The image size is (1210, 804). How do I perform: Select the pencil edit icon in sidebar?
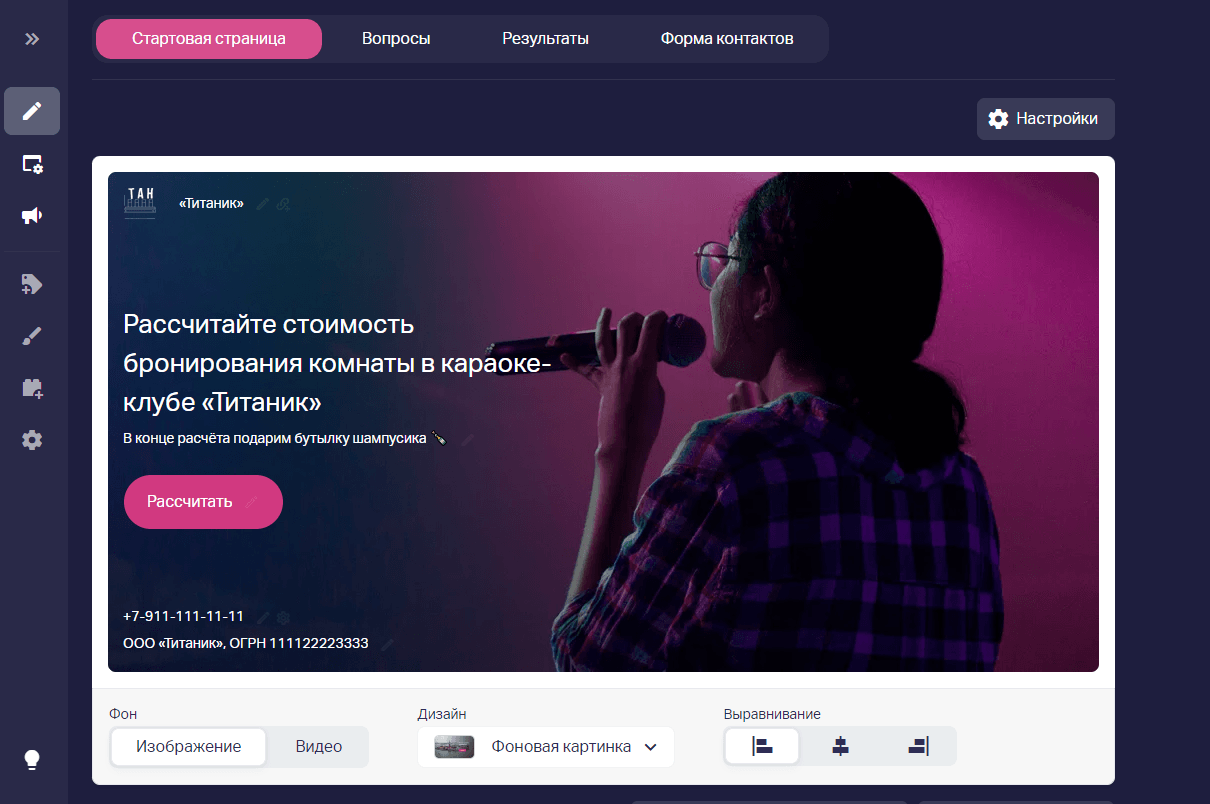click(x=32, y=111)
